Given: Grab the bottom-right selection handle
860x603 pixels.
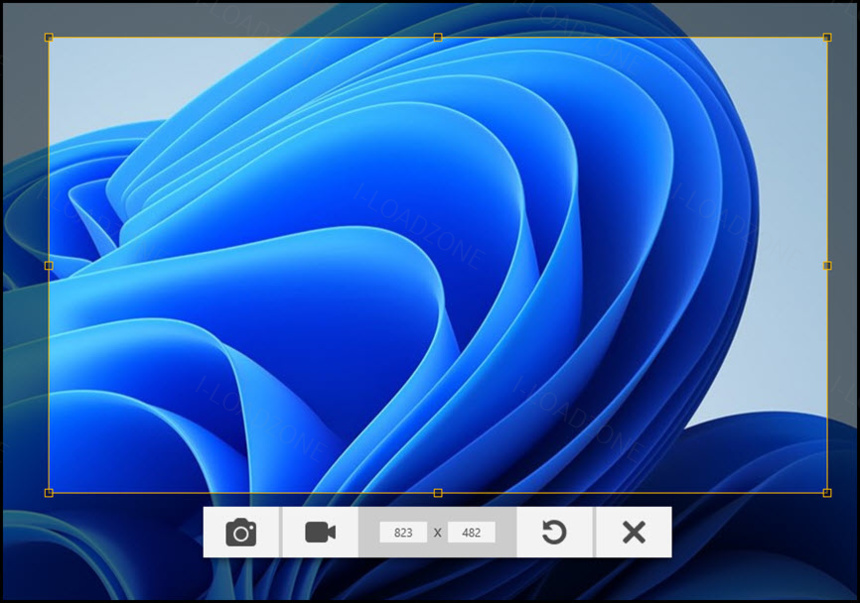Looking at the screenshot, I should pos(827,493).
